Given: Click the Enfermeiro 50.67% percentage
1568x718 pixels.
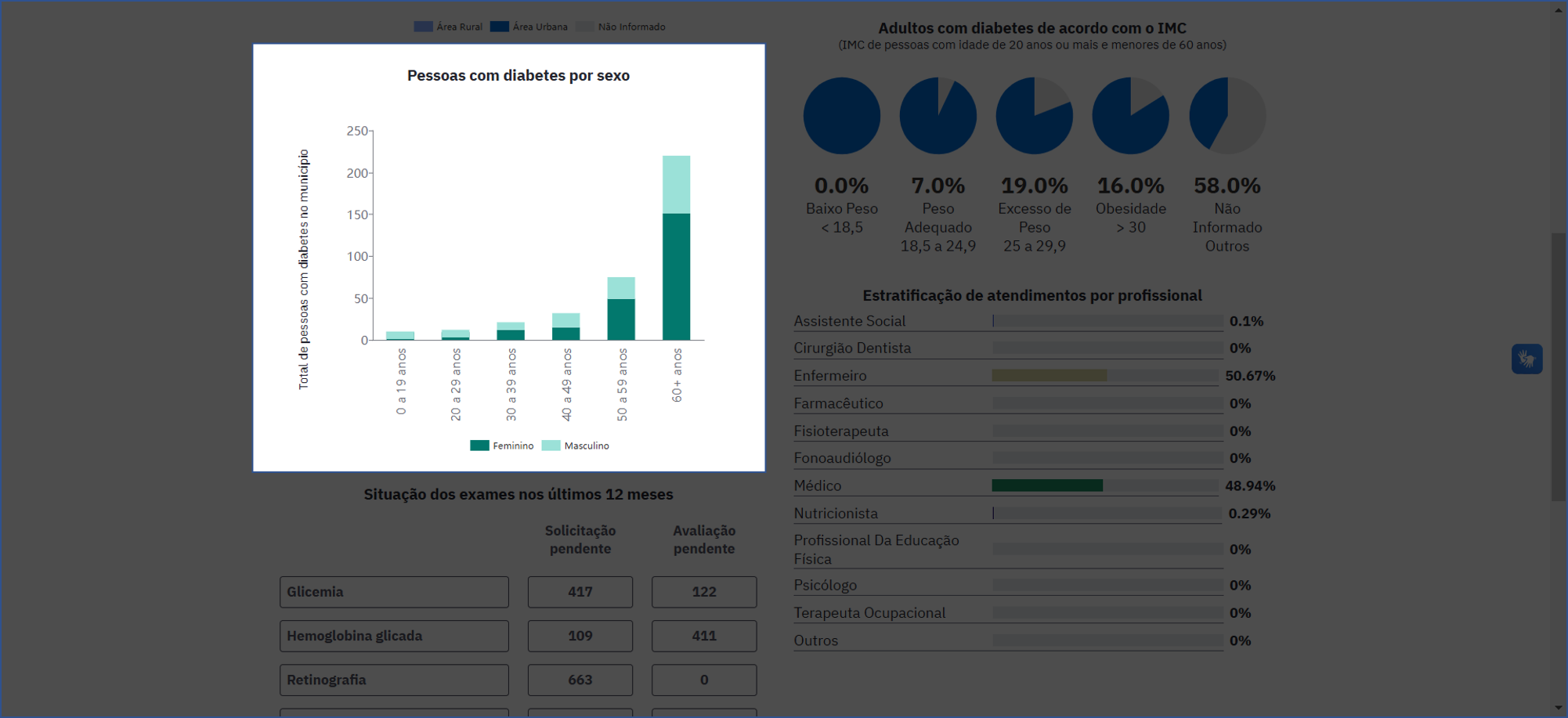Looking at the screenshot, I should point(1250,376).
